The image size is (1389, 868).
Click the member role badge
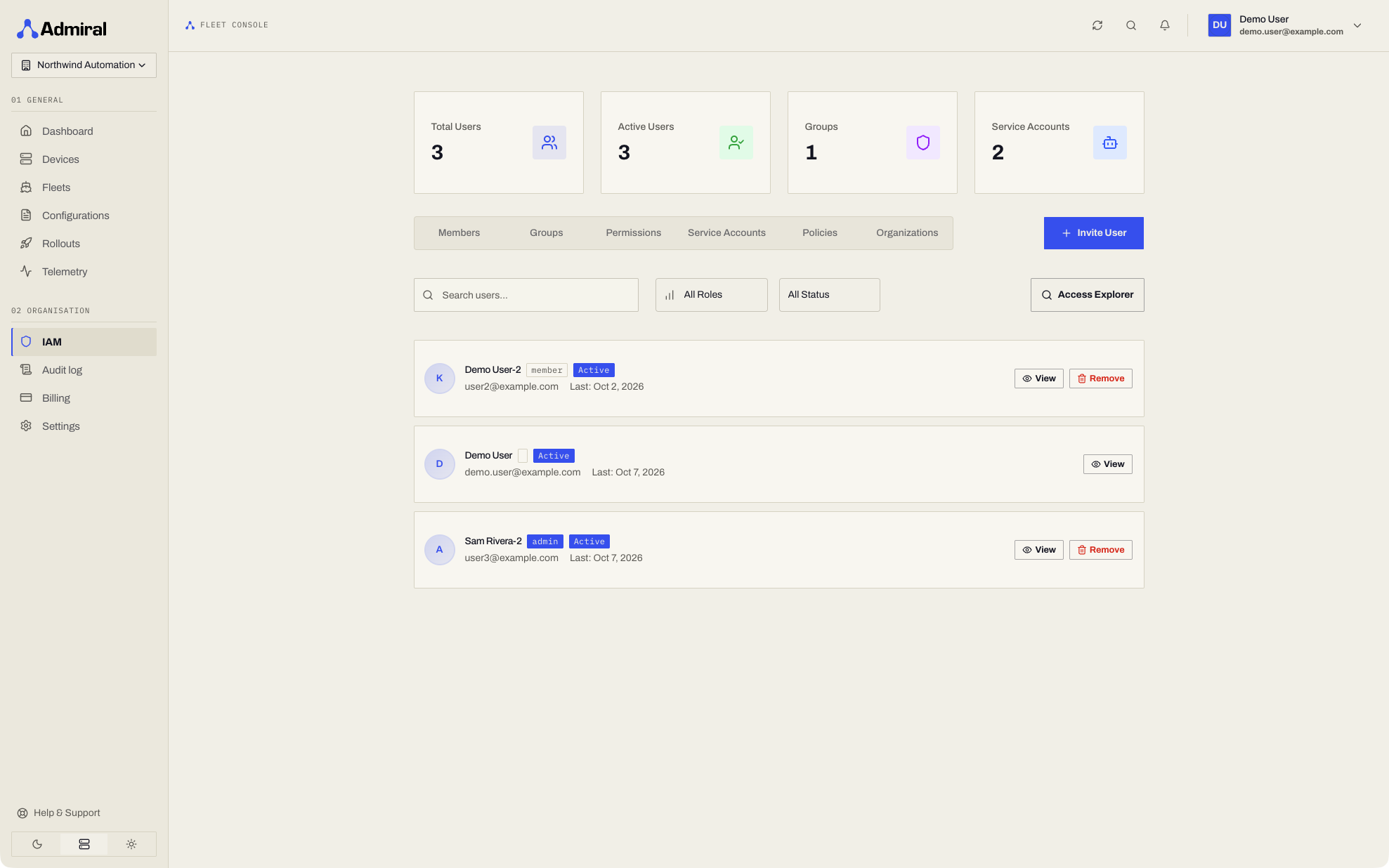click(x=547, y=370)
